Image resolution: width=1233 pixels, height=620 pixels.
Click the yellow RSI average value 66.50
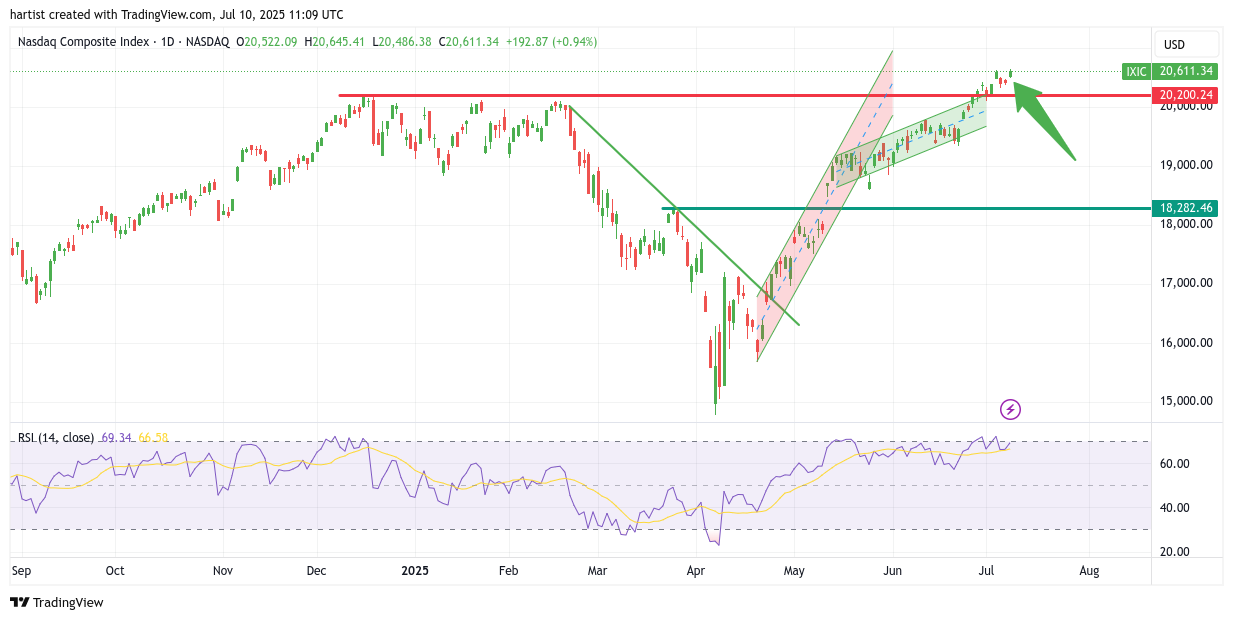point(153,438)
